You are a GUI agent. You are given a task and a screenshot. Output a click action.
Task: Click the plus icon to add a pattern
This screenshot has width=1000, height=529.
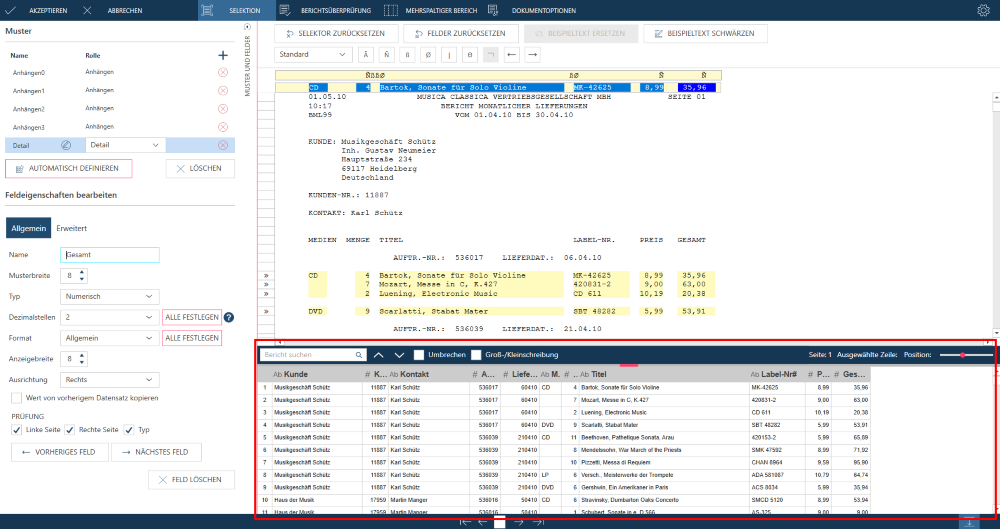[x=223, y=55]
